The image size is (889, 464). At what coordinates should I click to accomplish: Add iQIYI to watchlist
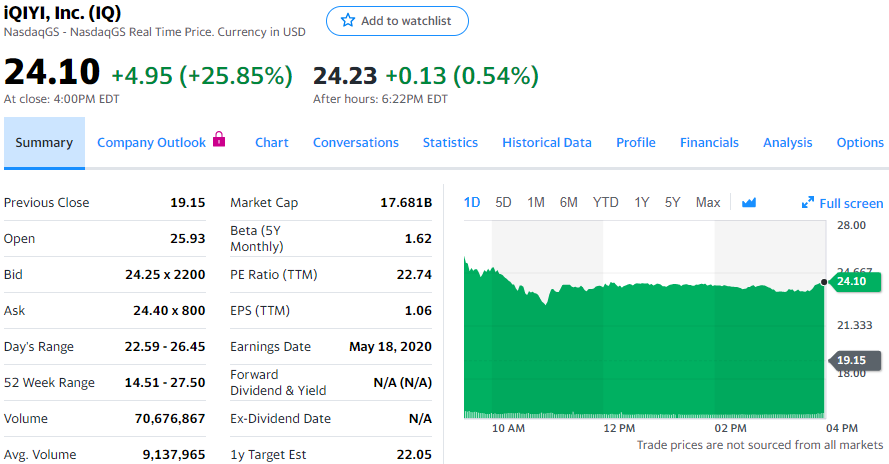[397, 21]
